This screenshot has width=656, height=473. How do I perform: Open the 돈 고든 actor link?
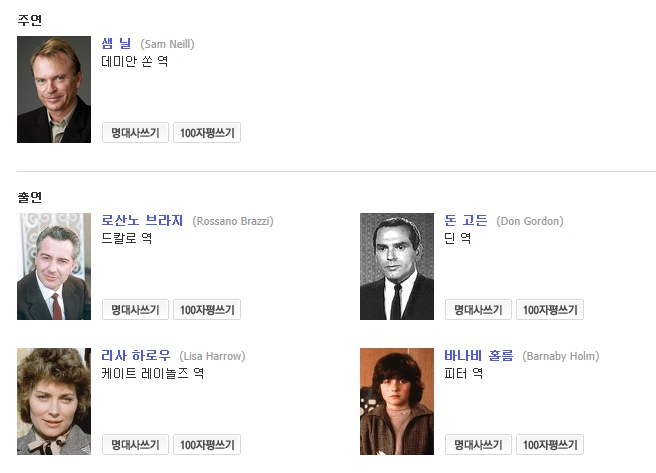click(x=466, y=221)
